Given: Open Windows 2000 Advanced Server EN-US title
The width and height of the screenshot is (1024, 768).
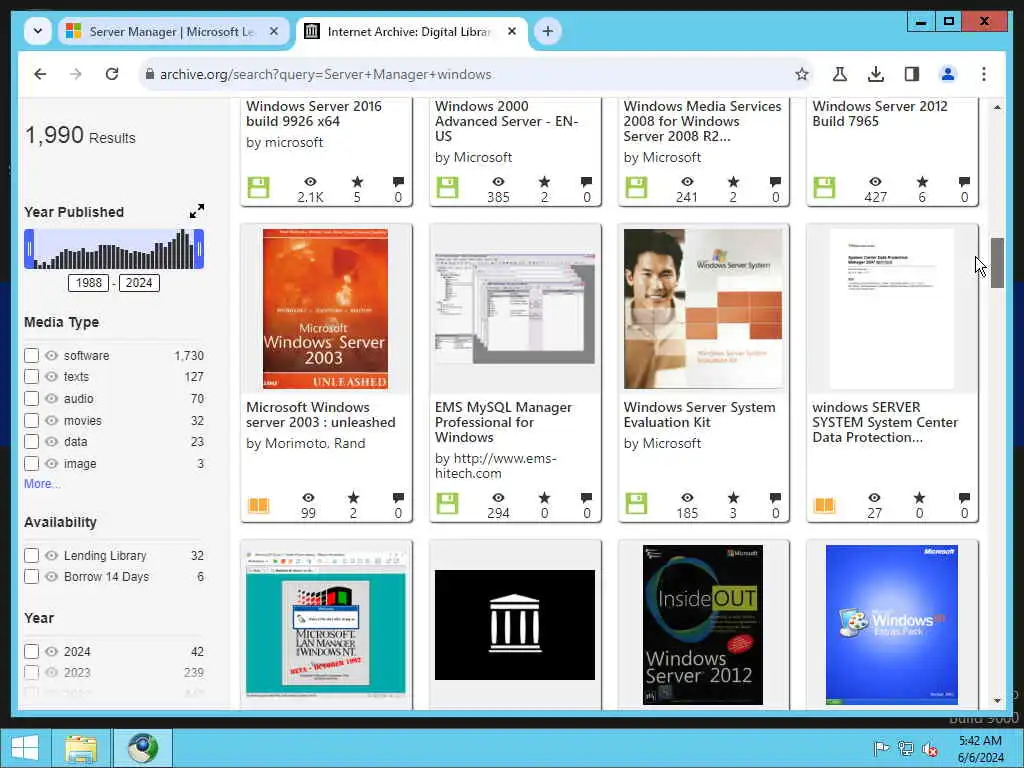Looking at the screenshot, I should tap(507, 121).
